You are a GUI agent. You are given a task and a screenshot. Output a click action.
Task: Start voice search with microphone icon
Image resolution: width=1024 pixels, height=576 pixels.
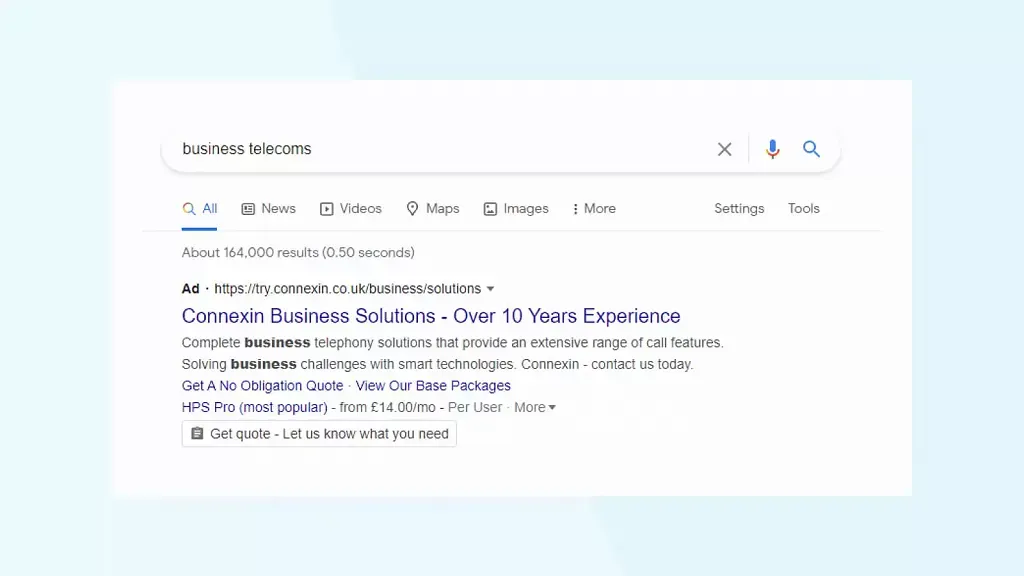(772, 149)
